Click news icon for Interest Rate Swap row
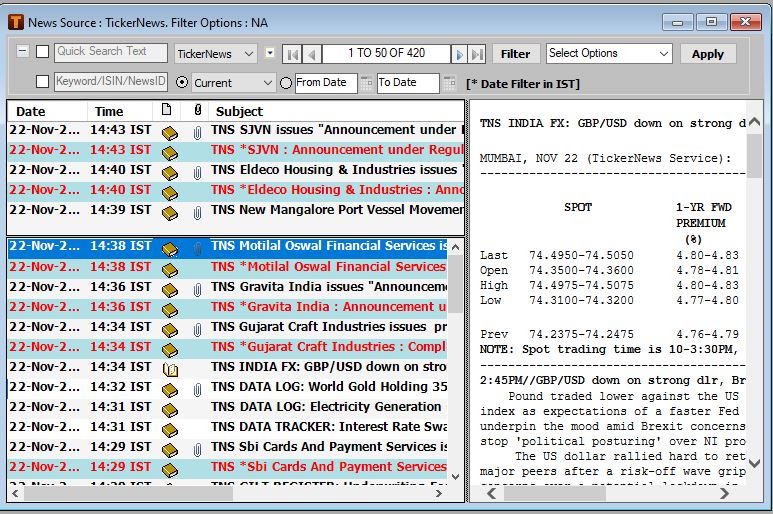Image resolution: width=773 pixels, height=514 pixels. click(170, 430)
